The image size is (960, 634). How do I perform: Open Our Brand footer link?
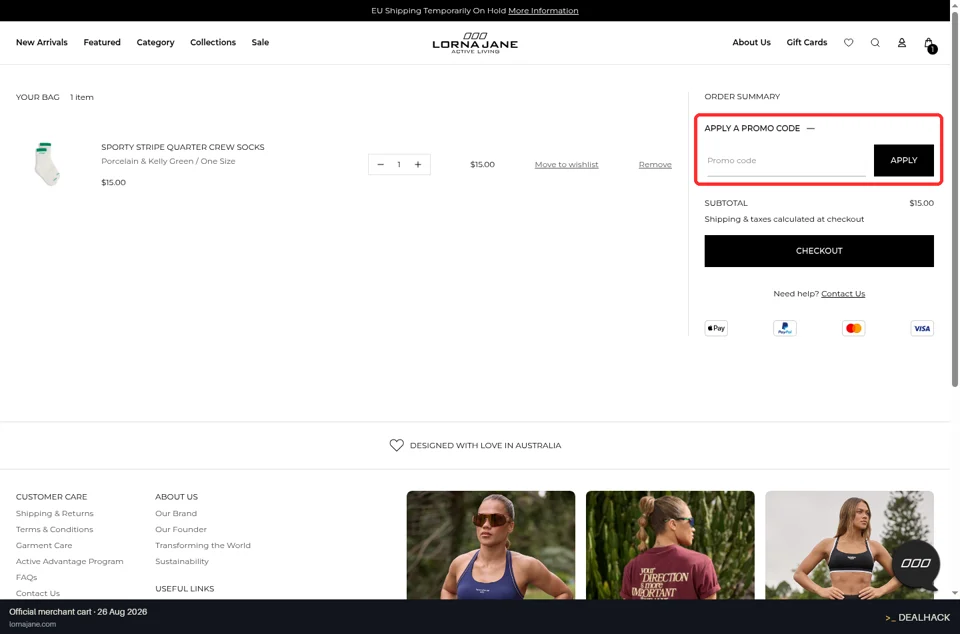(176, 513)
